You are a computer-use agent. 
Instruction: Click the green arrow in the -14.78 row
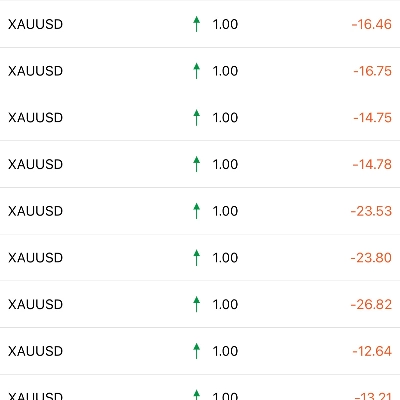pyautogui.click(x=197, y=164)
